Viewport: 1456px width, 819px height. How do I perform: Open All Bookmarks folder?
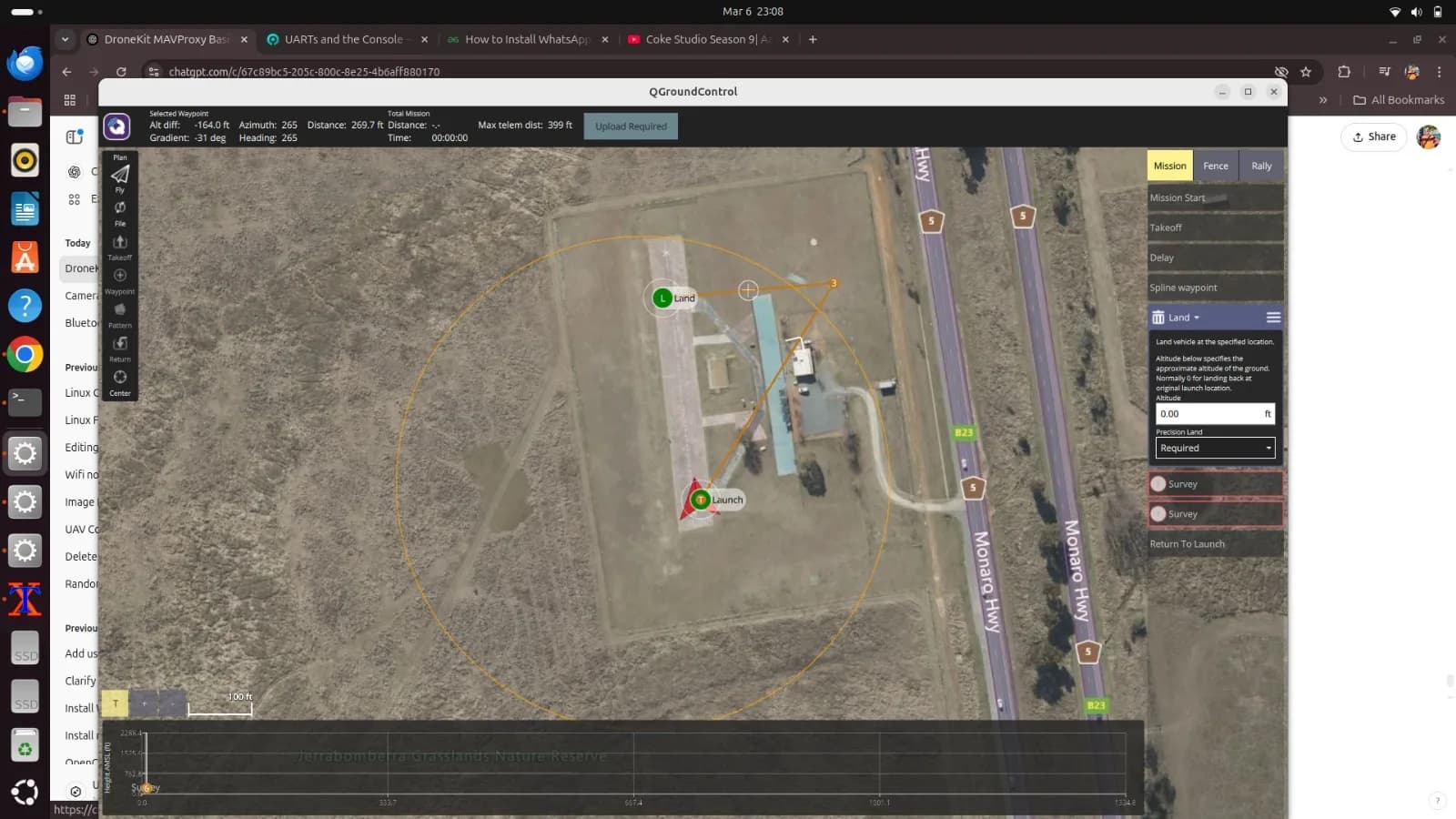pyautogui.click(x=1399, y=100)
